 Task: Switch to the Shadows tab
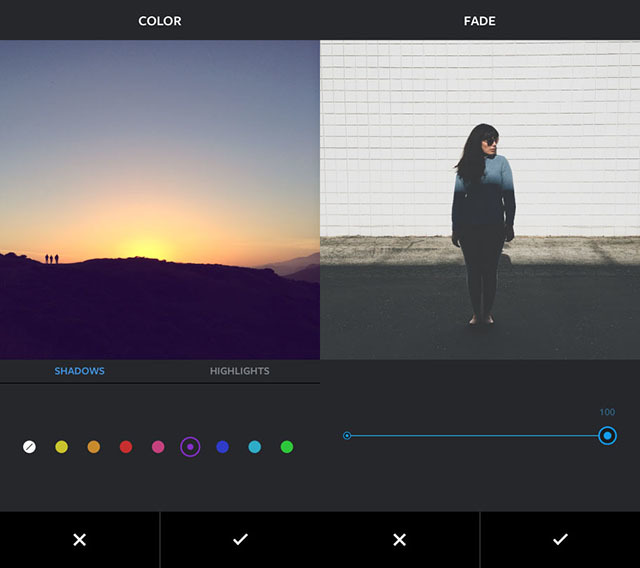pyautogui.click(x=79, y=371)
